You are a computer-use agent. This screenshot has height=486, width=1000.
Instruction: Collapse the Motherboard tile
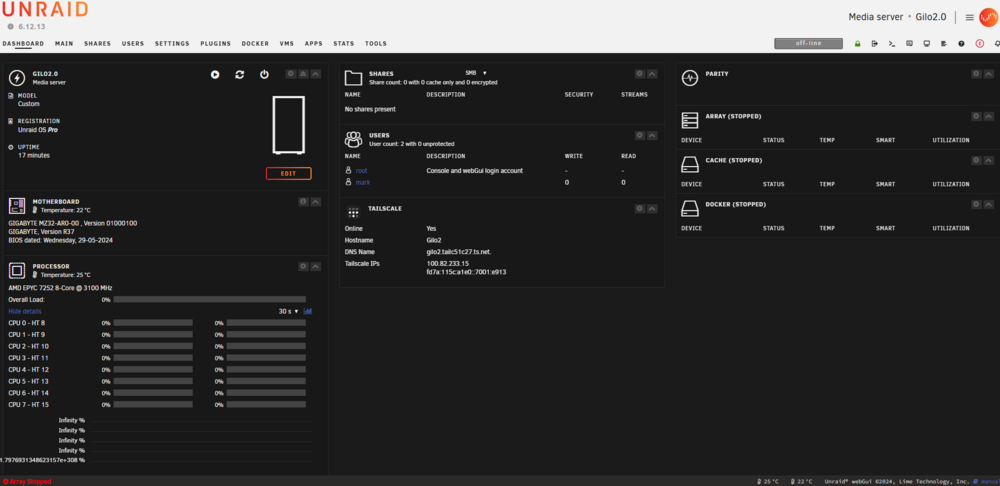coord(316,202)
